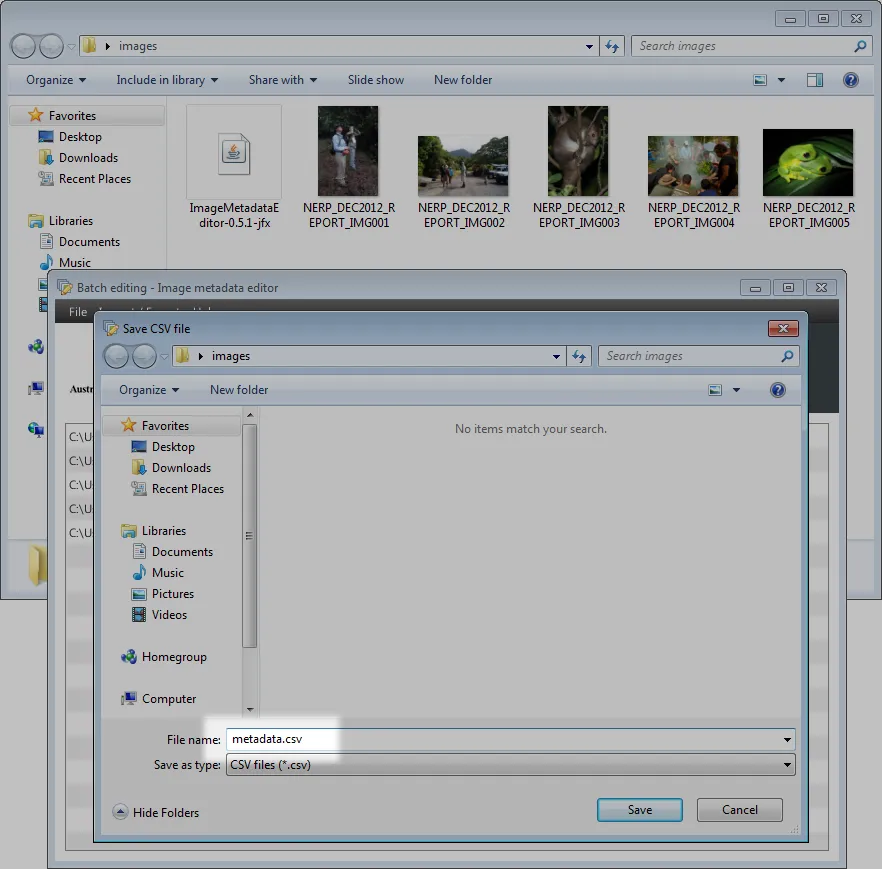Click the navigation pane scroll down arrow
The image size is (882, 869).
[250, 710]
